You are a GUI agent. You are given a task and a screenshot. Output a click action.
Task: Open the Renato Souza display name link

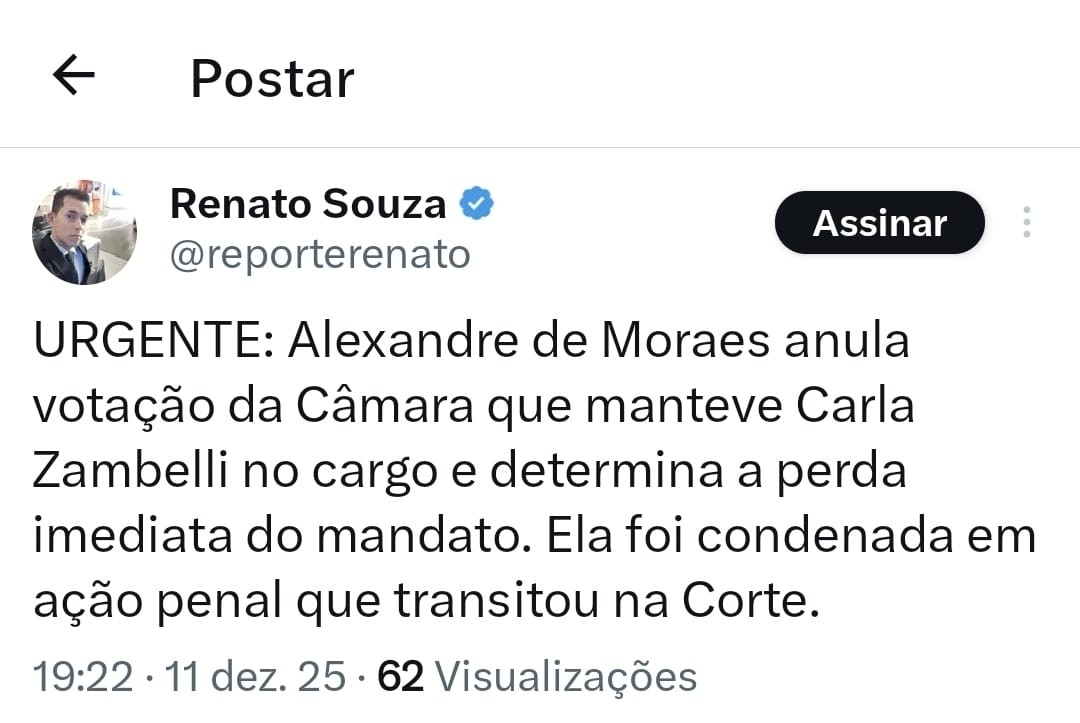tap(308, 204)
